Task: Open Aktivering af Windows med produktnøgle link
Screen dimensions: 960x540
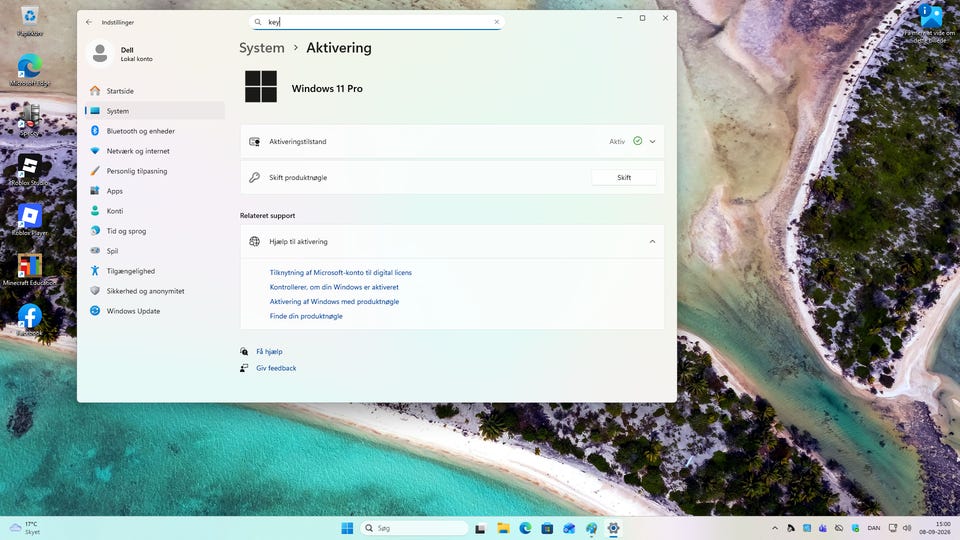Action: [334, 302]
